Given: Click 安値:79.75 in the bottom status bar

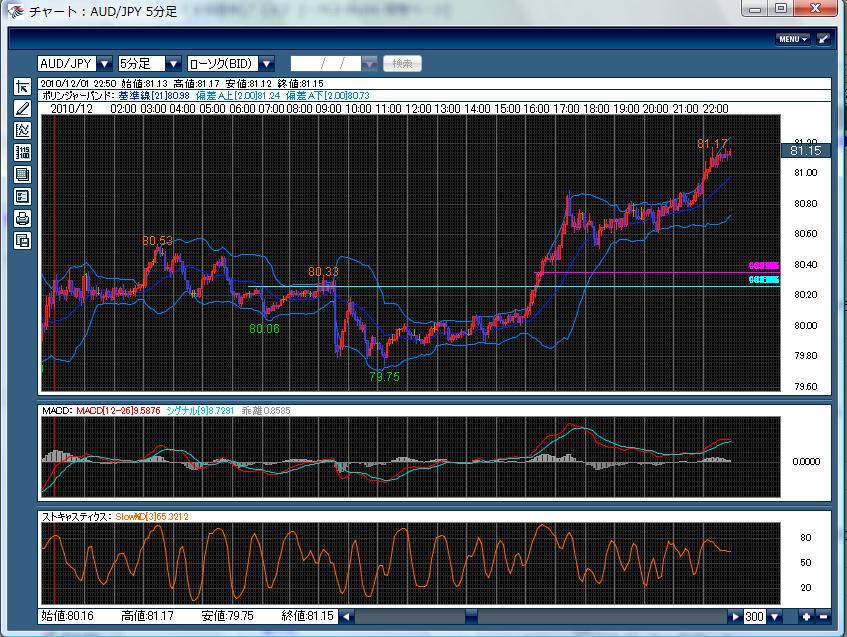Looking at the screenshot, I should (x=227, y=616).
